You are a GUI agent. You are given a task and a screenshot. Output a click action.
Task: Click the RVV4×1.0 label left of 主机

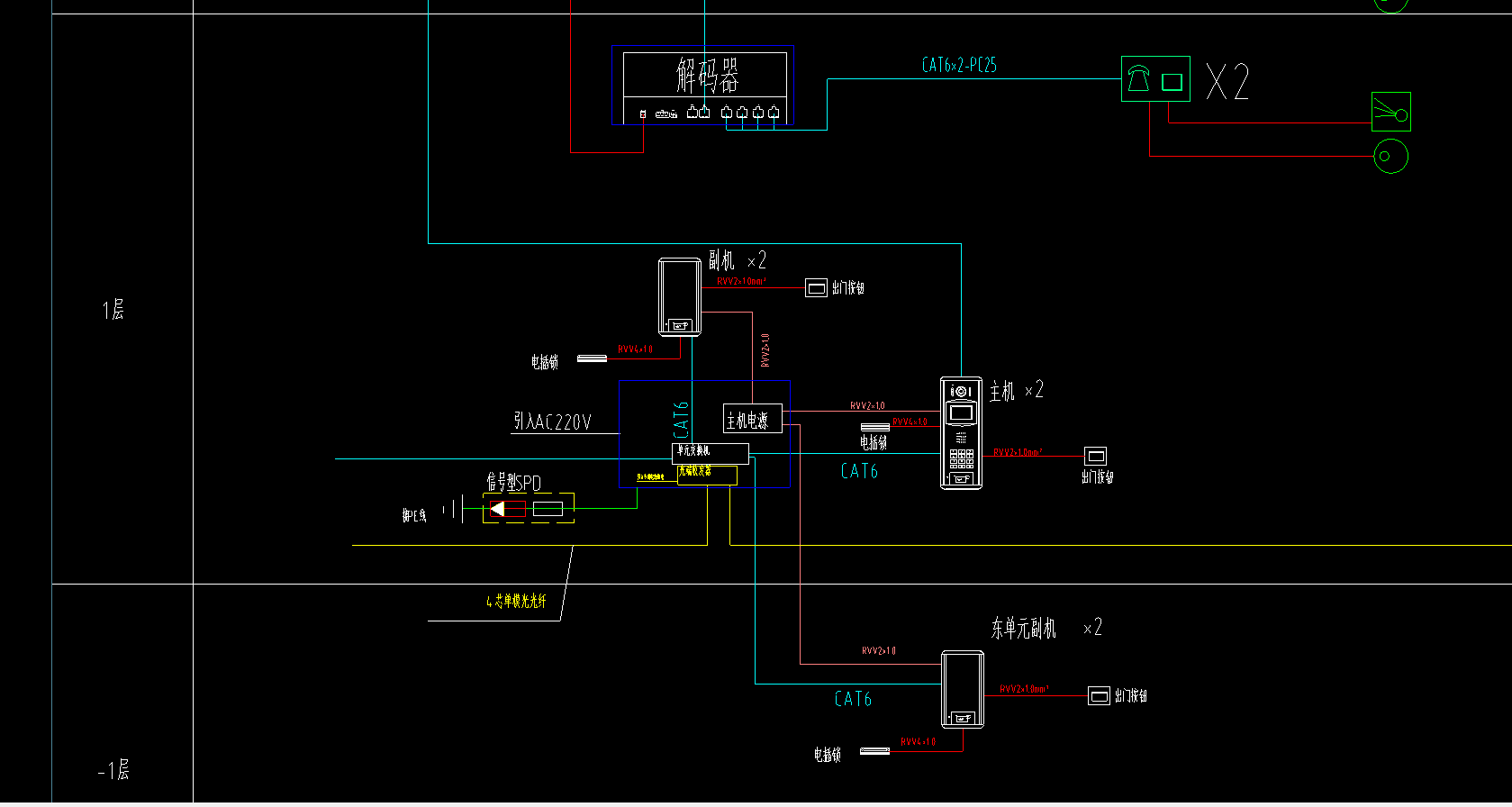click(x=910, y=422)
